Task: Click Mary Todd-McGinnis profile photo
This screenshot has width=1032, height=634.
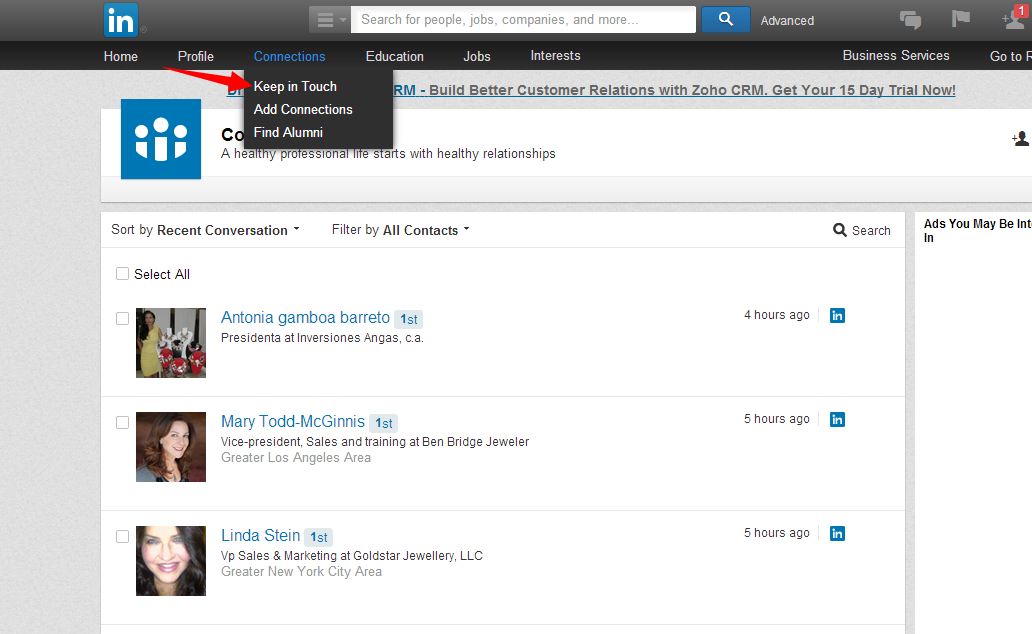Action: point(171,447)
